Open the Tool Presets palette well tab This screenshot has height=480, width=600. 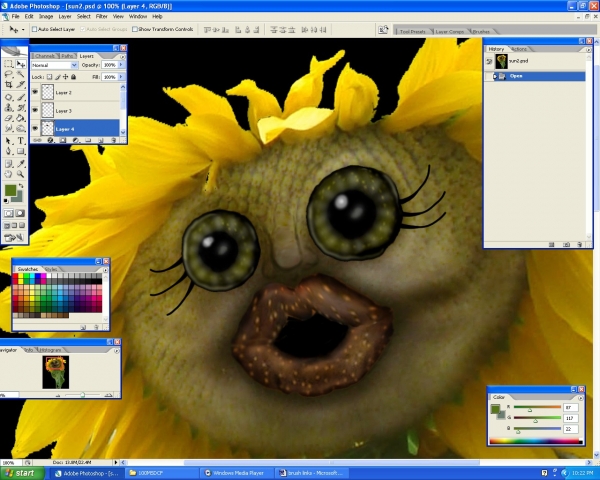coord(412,31)
